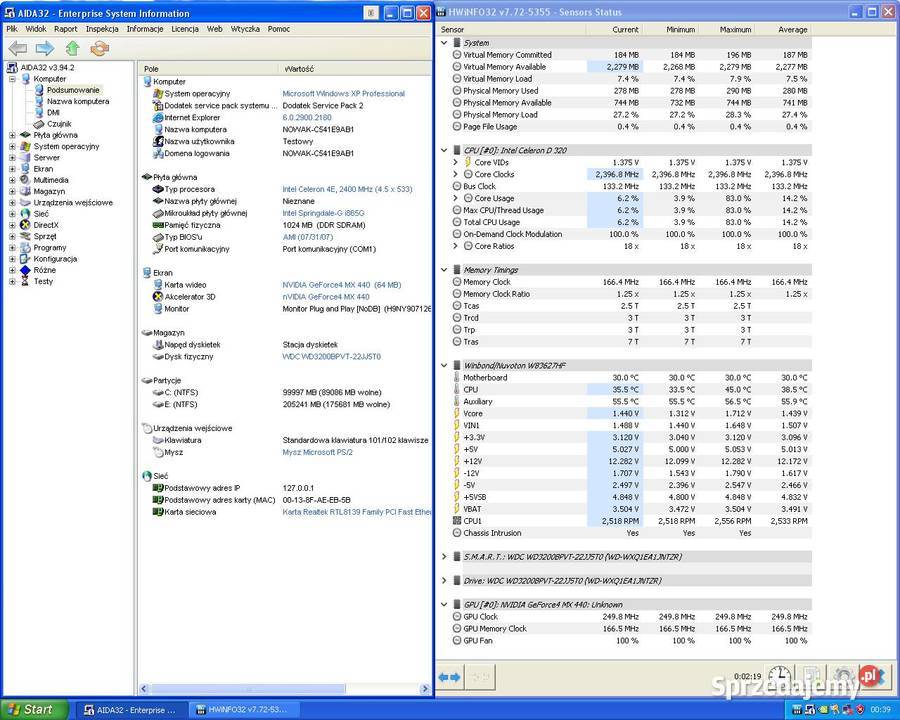Click the green up arrow in AIDA32 toolbar

pos(70,47)
